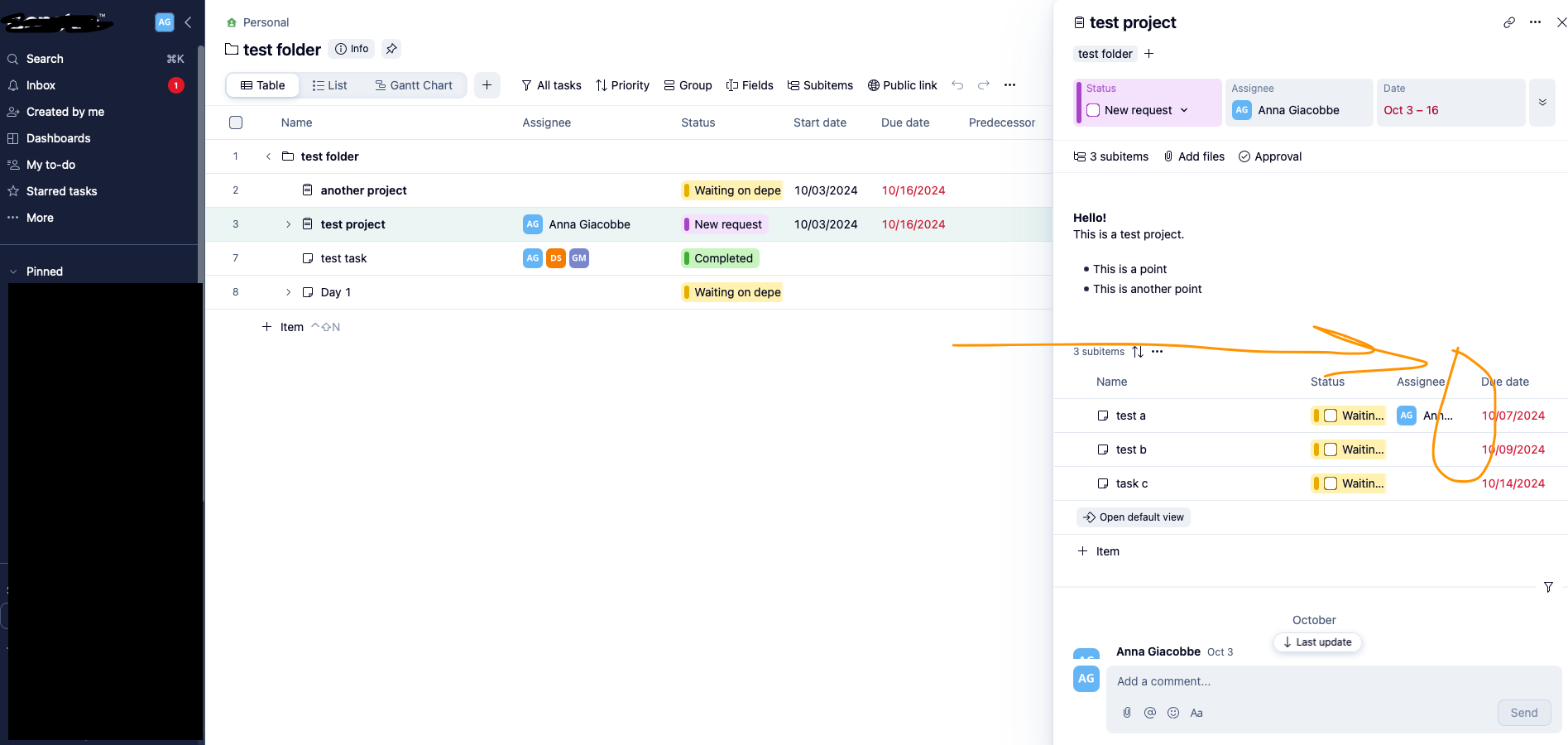
Task: Collapse the Pinned section
Action: pyautogui.click(x=13, y=272)
